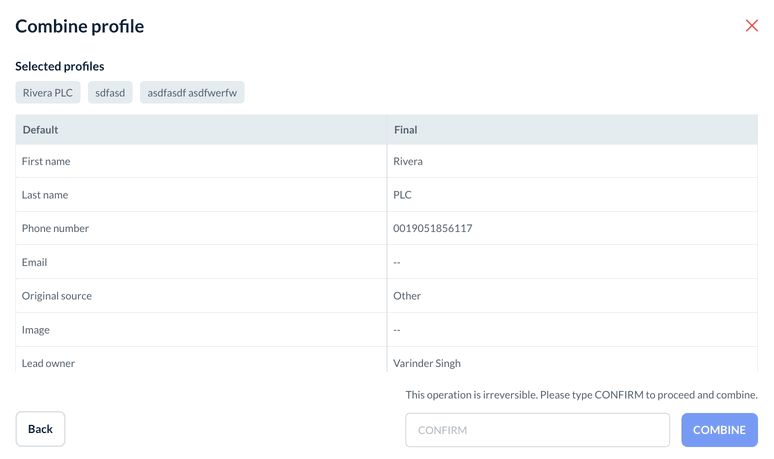The height and width of the screenshot is (459, 774).
Task: Click the First name row label
Action: tap(46, 161)
